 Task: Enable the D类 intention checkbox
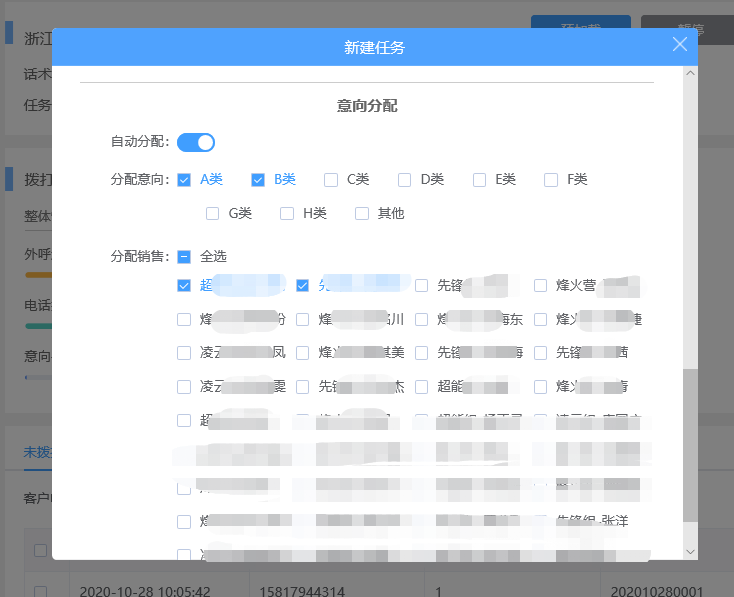[405, 180]
